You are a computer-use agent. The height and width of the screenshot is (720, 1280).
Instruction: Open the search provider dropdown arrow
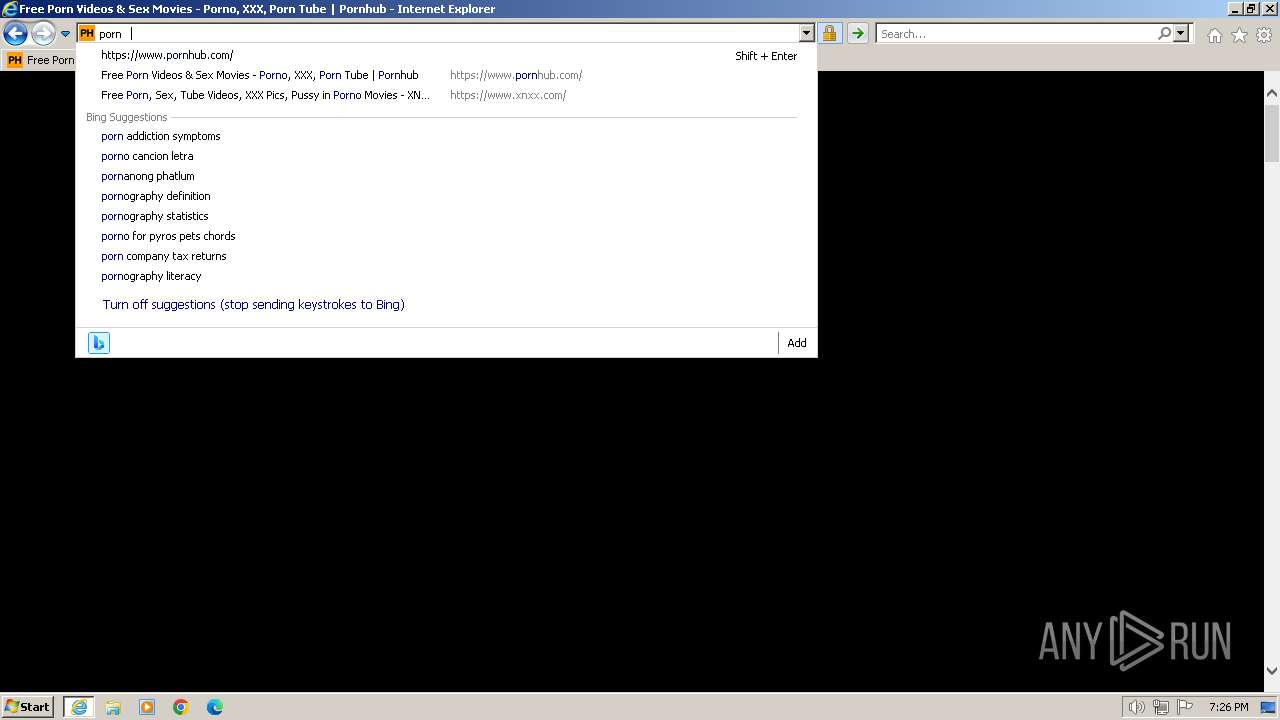point(1181,34)
